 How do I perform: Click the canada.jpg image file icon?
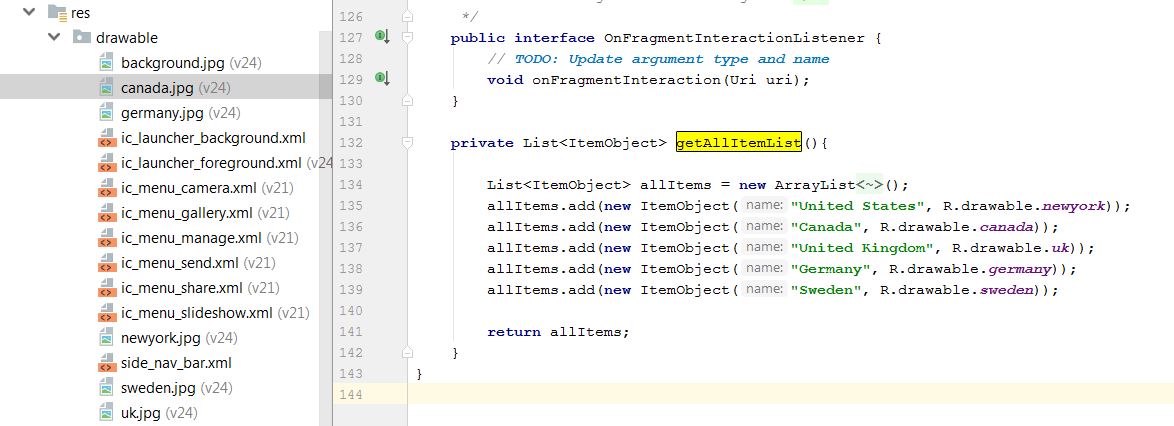[x=106, y=88]
